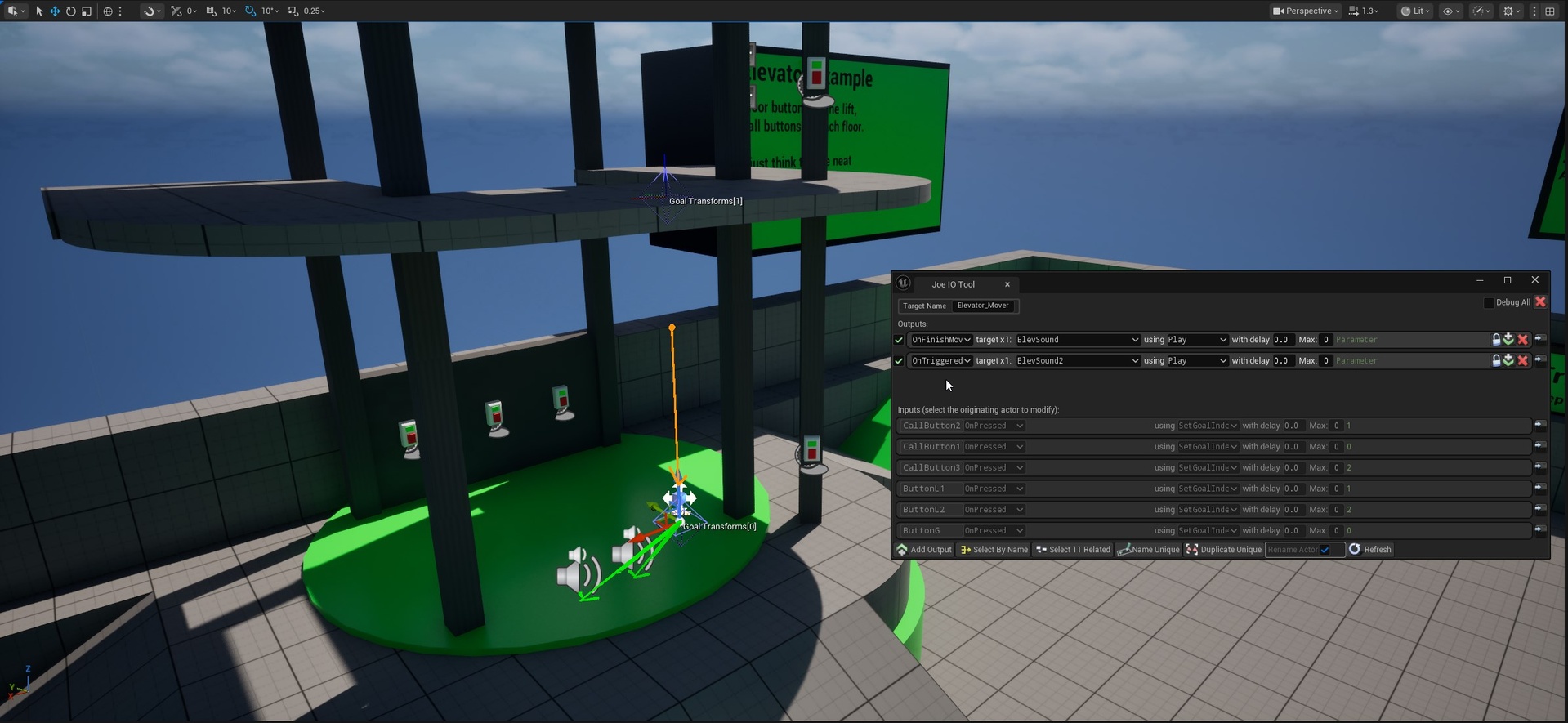The height and width of the screenshot is (723, 1568).
Task: Select the rotate gizmo tool
Action: point(70,11)
